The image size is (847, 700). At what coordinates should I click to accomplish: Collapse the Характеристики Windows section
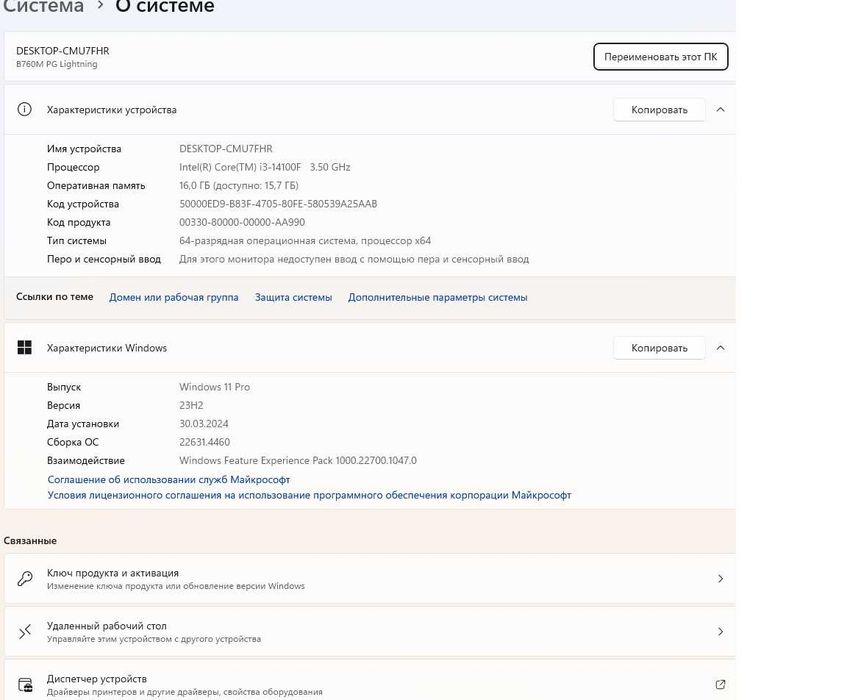720,348
